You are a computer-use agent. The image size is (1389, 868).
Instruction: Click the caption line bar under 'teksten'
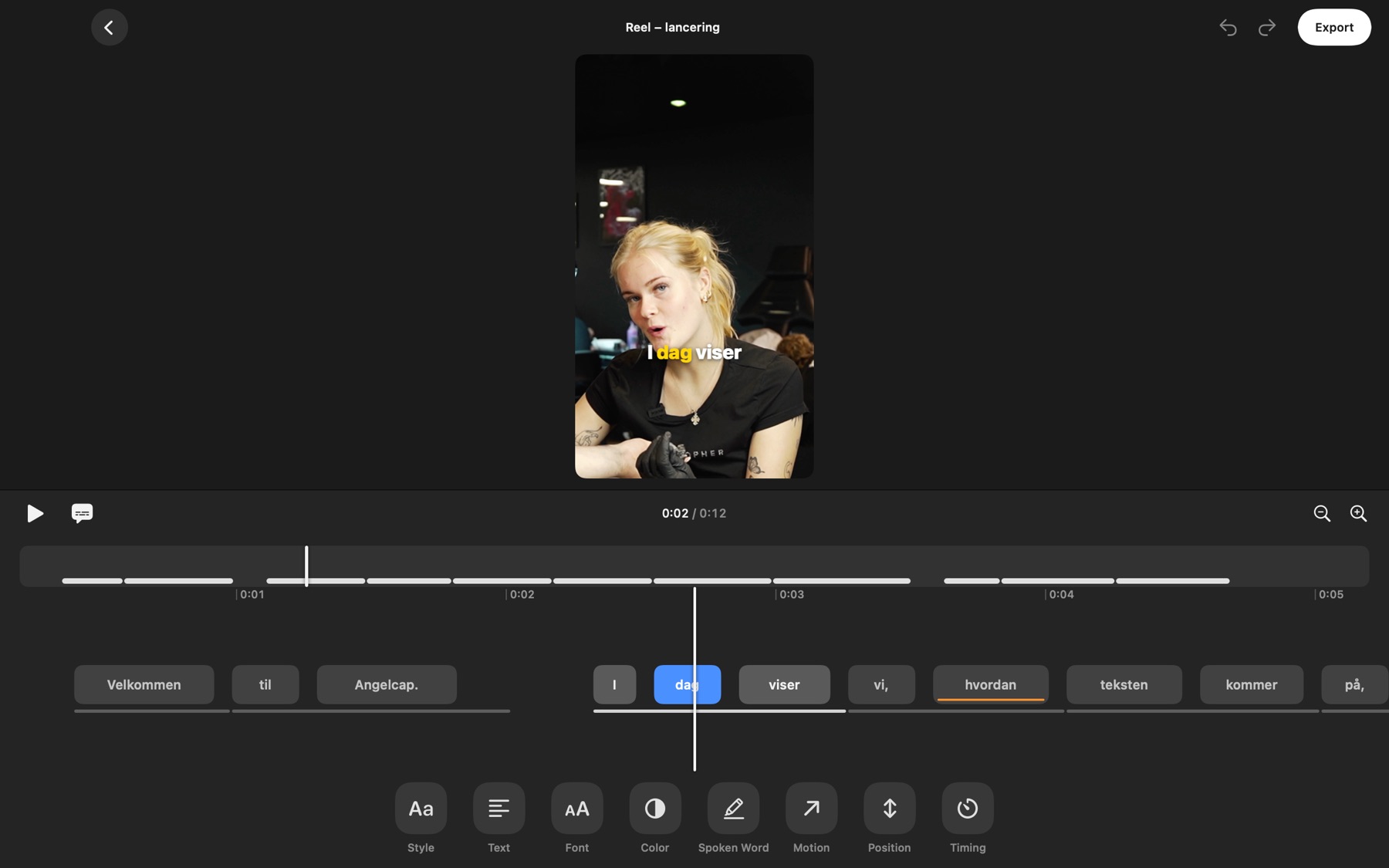[x=1192, y=711]
